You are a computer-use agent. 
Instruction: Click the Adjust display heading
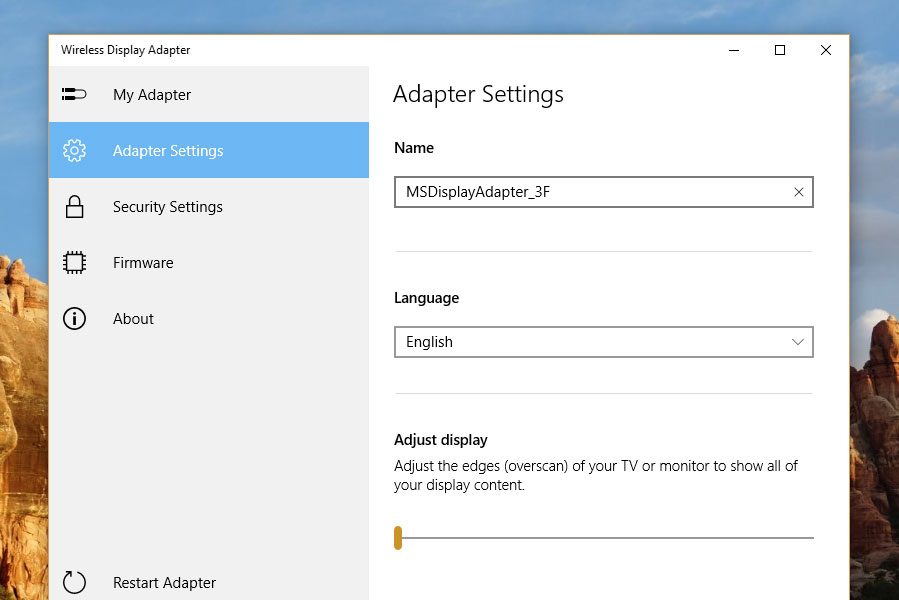pos(440,440)
